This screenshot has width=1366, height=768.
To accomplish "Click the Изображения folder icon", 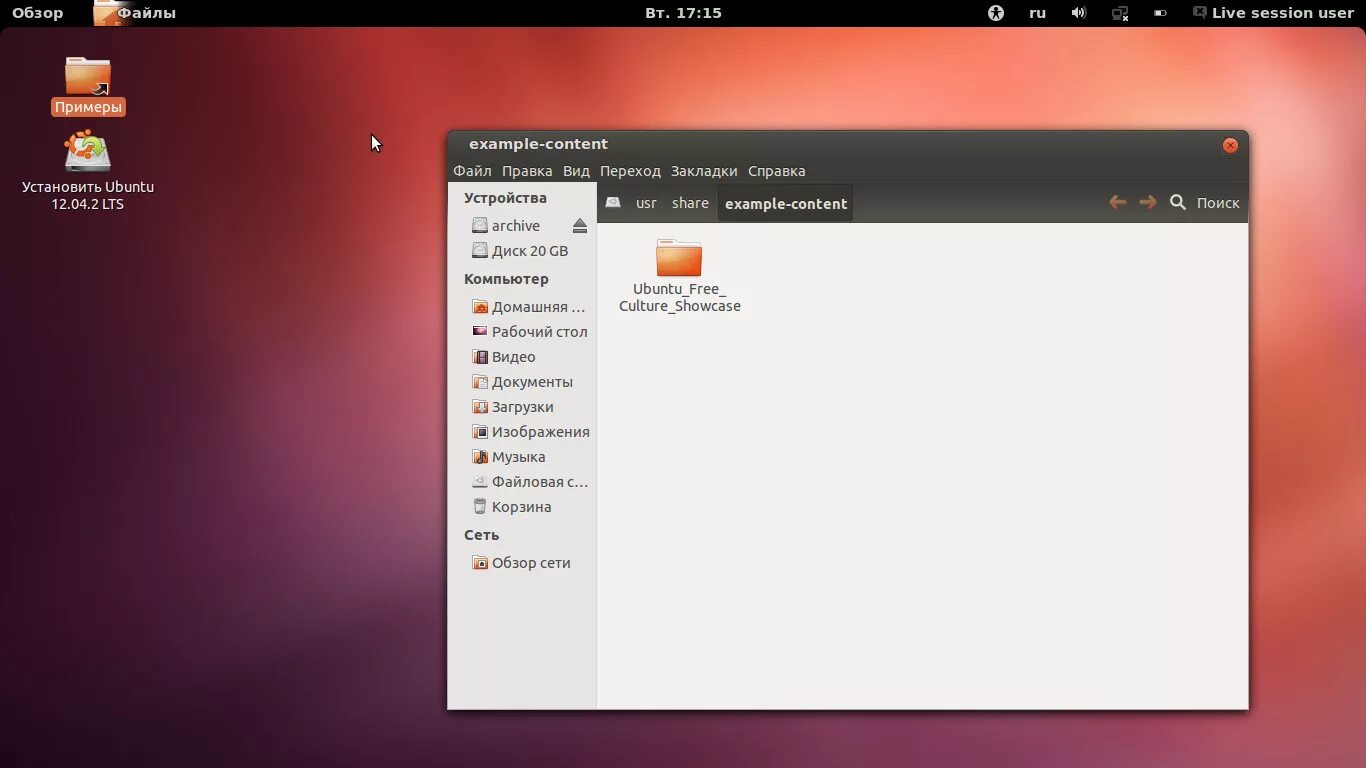I will tap(480, 432).
